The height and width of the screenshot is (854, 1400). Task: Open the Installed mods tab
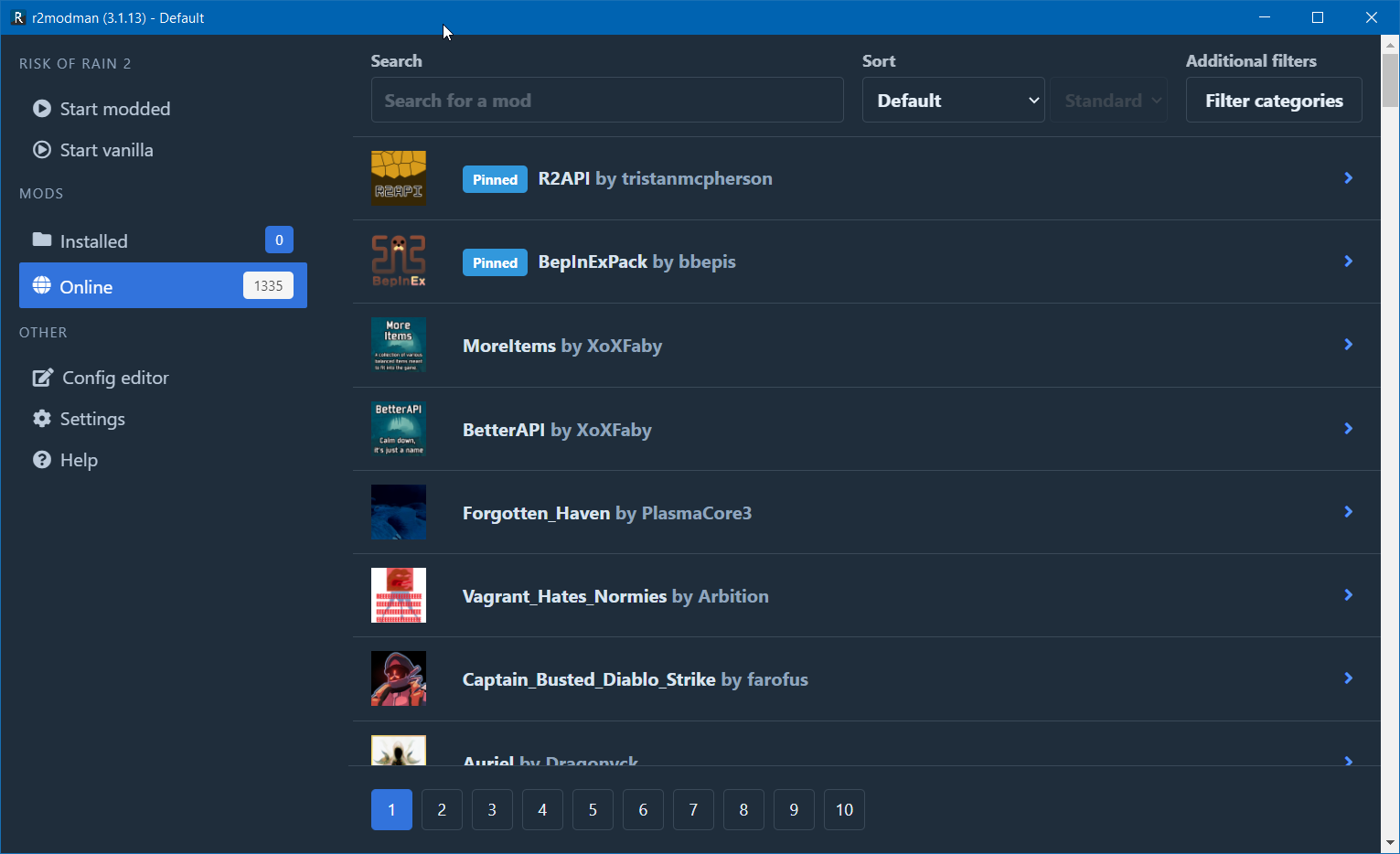(x=163, y=240)
